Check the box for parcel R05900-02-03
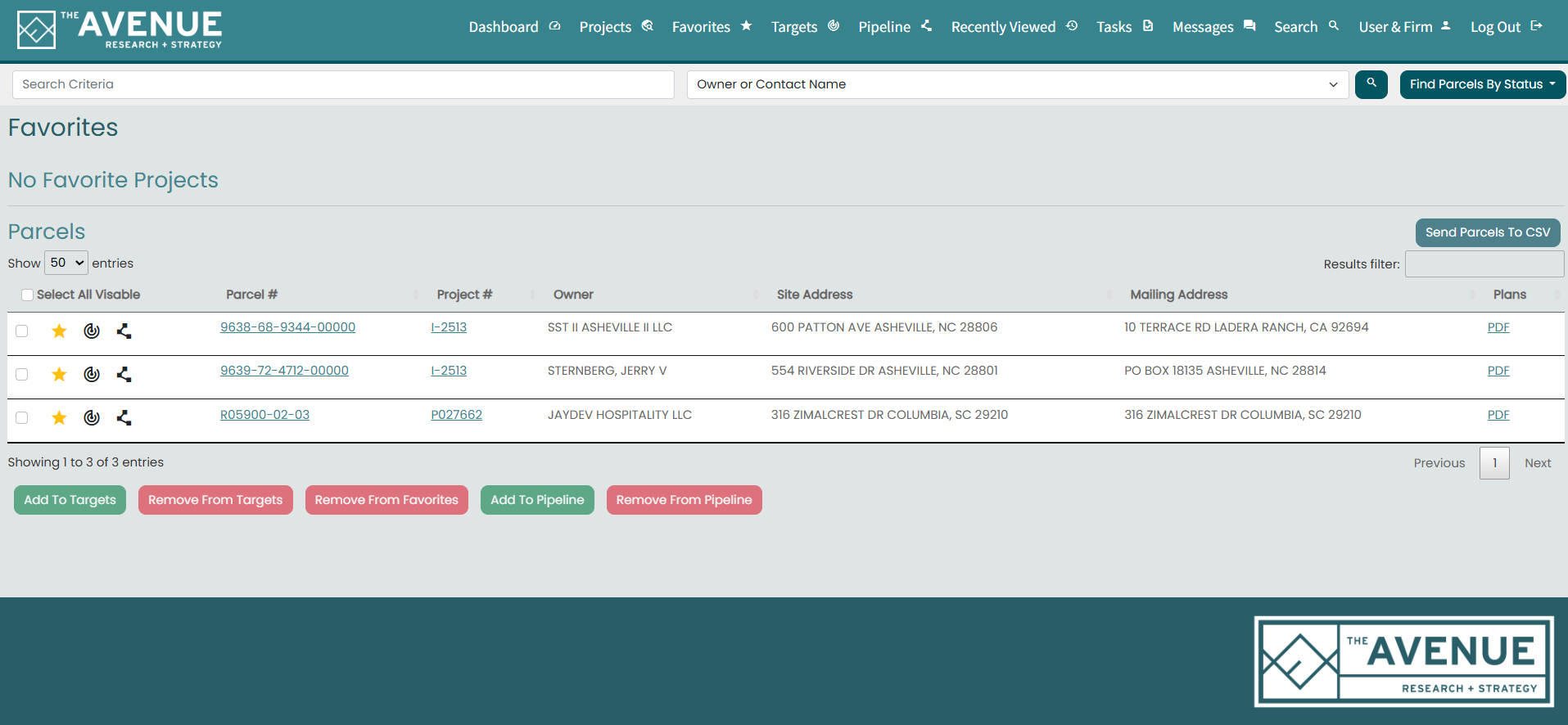Viewport: 1568px width, 725px height. 22,417
